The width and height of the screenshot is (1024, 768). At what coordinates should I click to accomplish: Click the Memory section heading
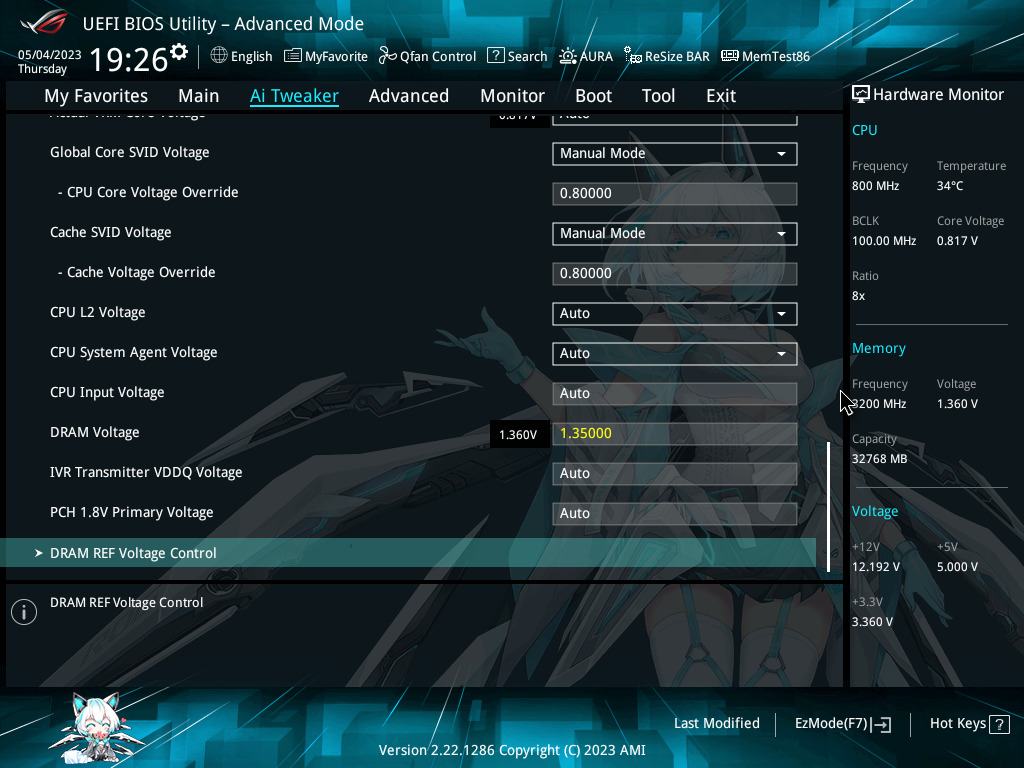click(878, 349)
